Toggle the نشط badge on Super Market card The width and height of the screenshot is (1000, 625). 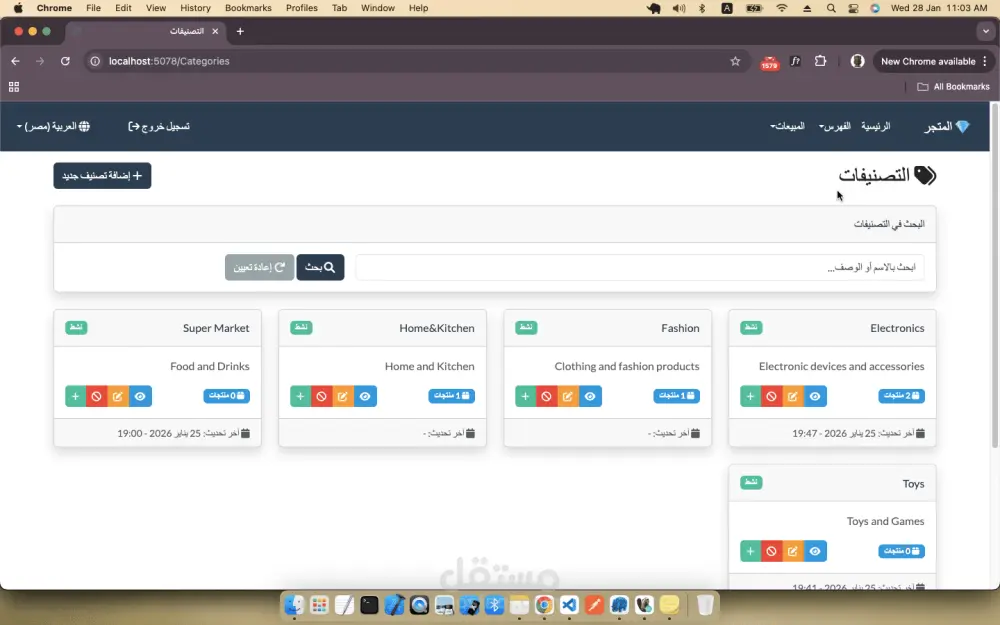(x=76, y=327)
